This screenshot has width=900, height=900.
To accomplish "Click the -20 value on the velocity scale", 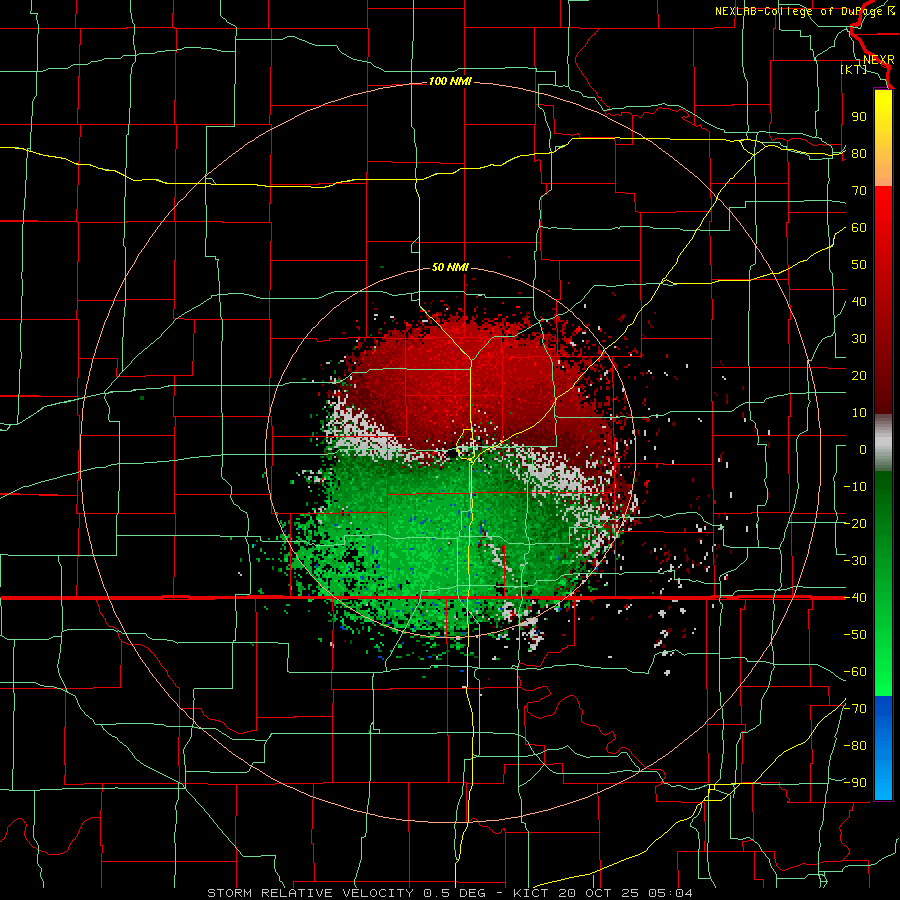I will tap(855, 523).
